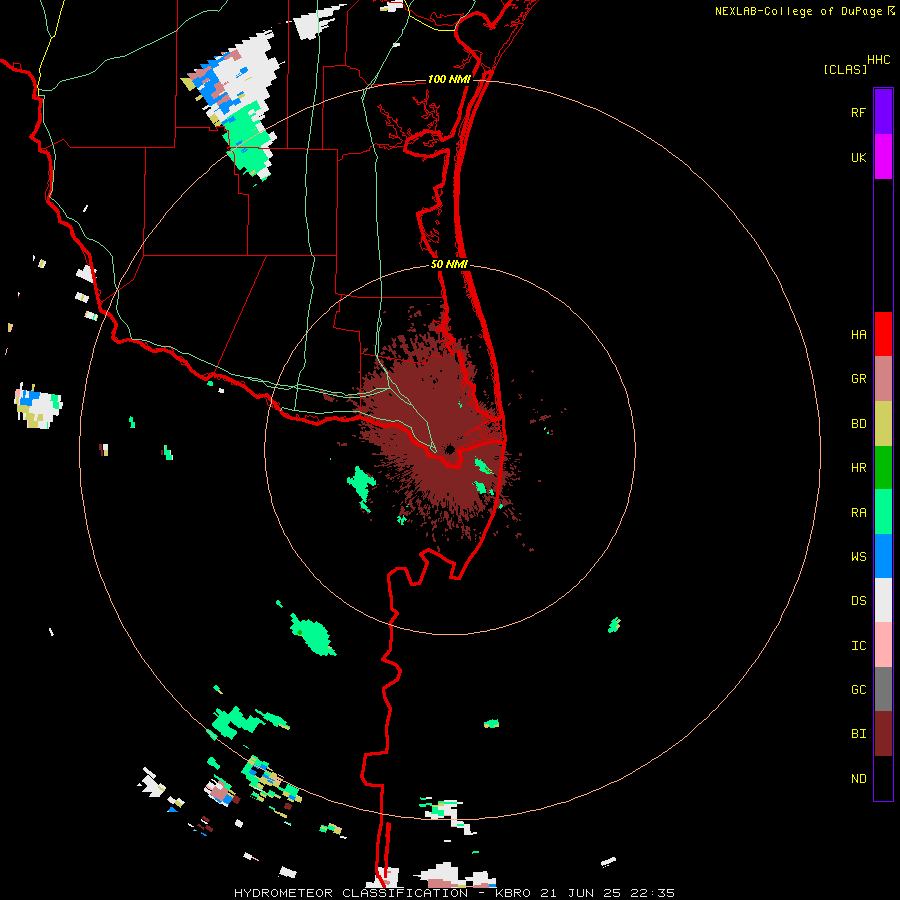The width and height of the screenshot is (900, 900).
Task: Click the 100 NMI range ring label
Action: point(449,79)
